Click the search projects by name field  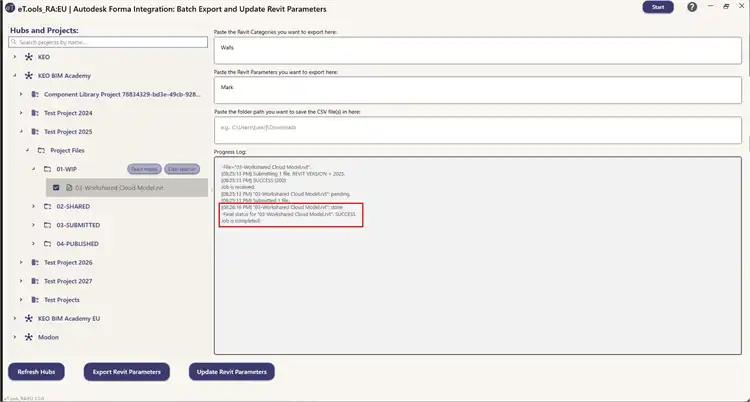108,42
